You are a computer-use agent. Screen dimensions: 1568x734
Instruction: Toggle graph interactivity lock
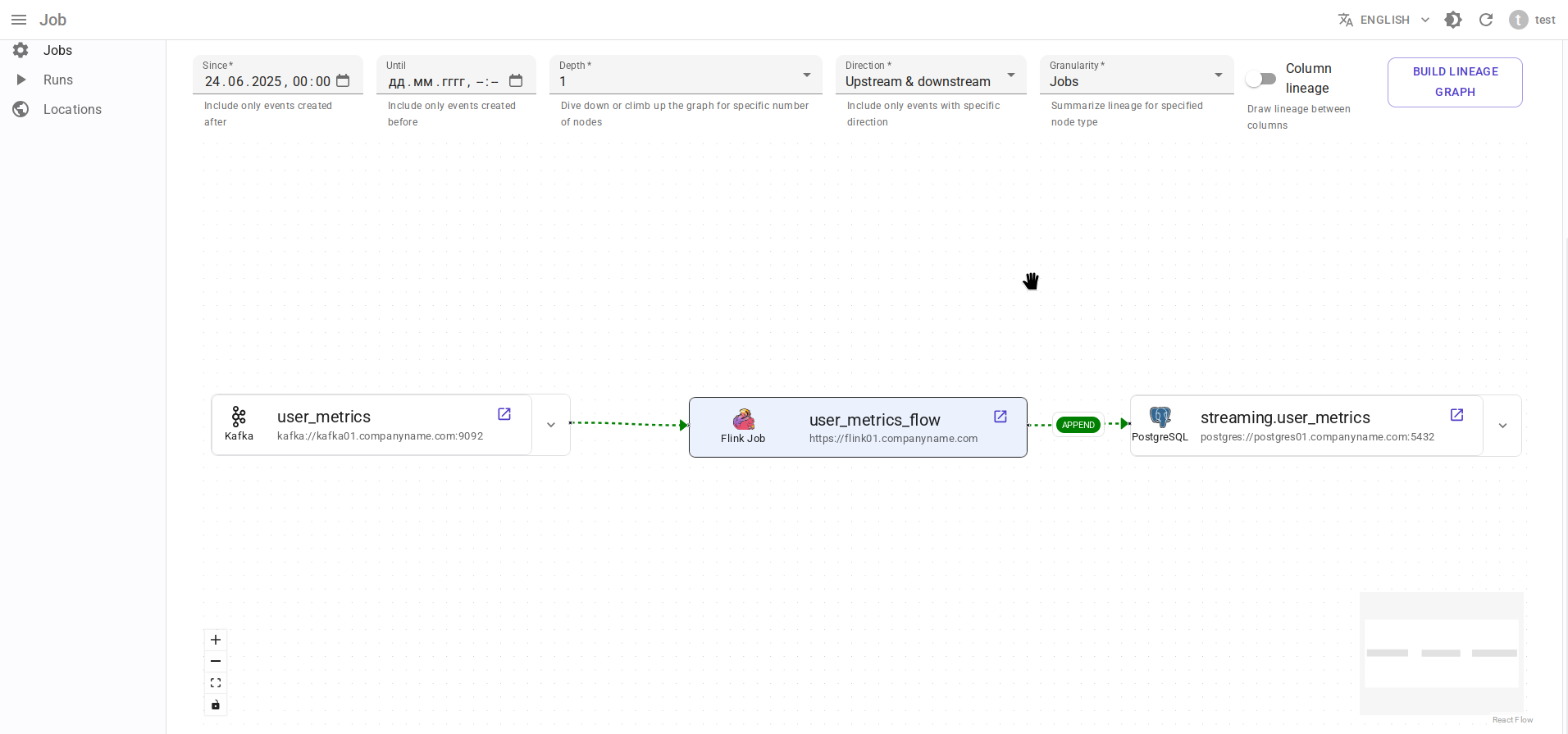(216, 704)
